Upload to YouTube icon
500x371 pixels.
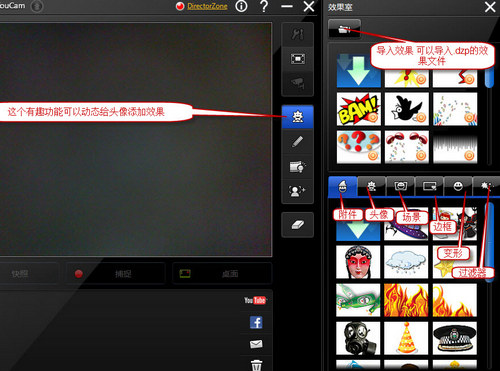tap(255, 300)
